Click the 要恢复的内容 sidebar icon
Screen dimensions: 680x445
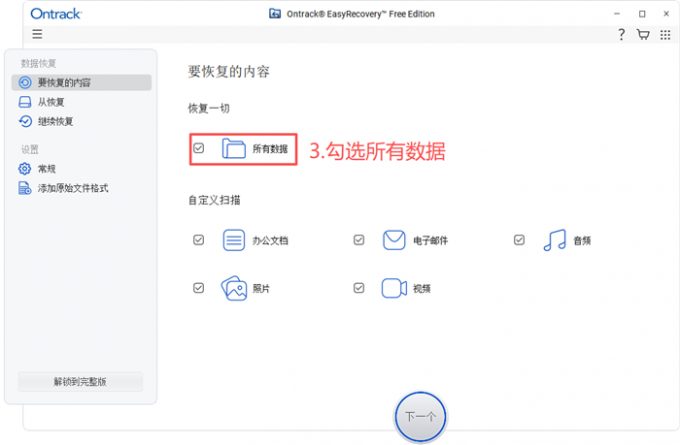click(25, 82)
